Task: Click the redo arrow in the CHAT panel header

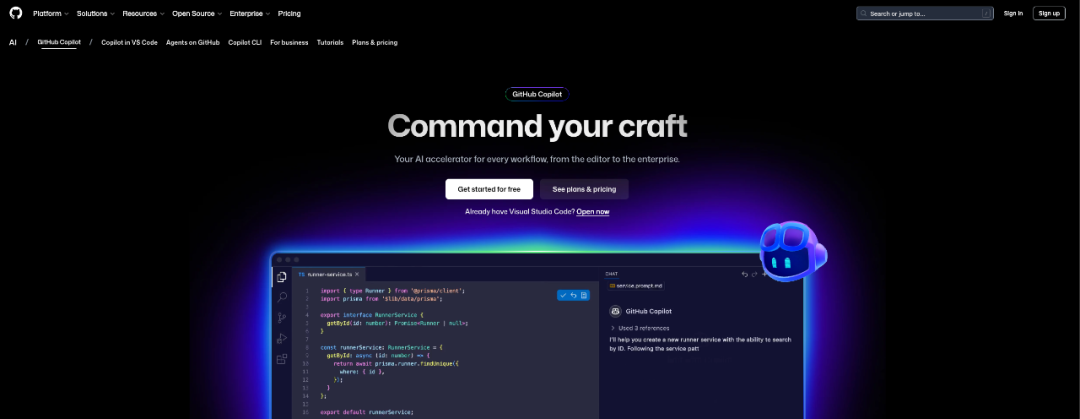Action: [754, 274]
